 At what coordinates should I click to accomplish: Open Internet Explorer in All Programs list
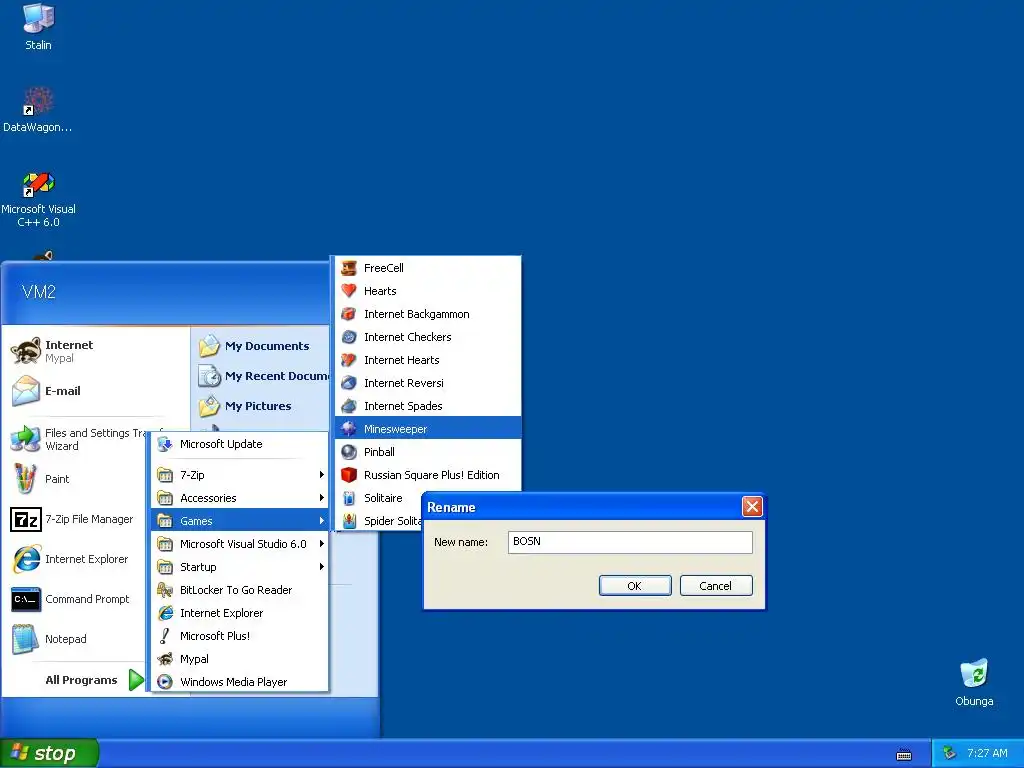(x=240, y=613)
